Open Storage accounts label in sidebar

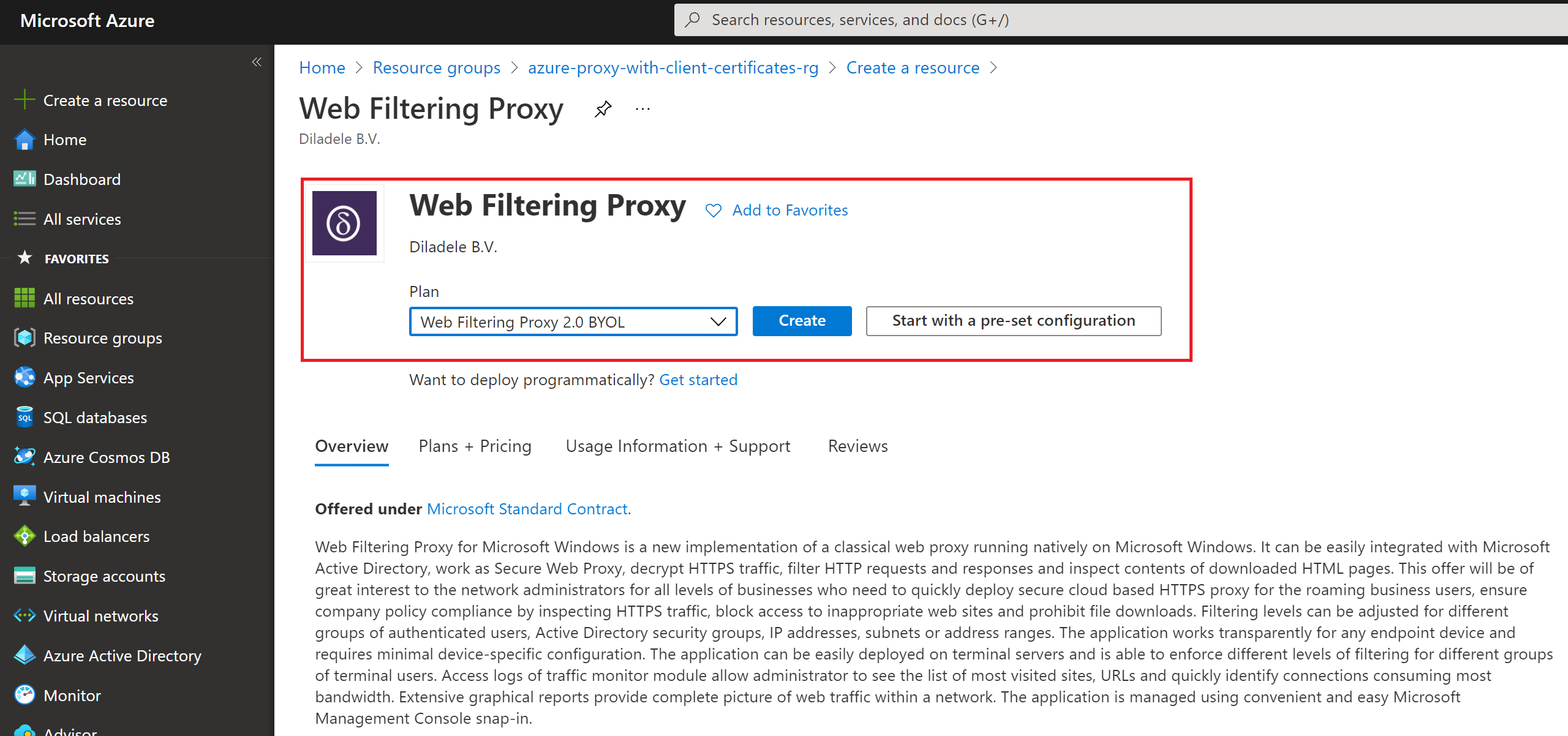coord(104,576)
